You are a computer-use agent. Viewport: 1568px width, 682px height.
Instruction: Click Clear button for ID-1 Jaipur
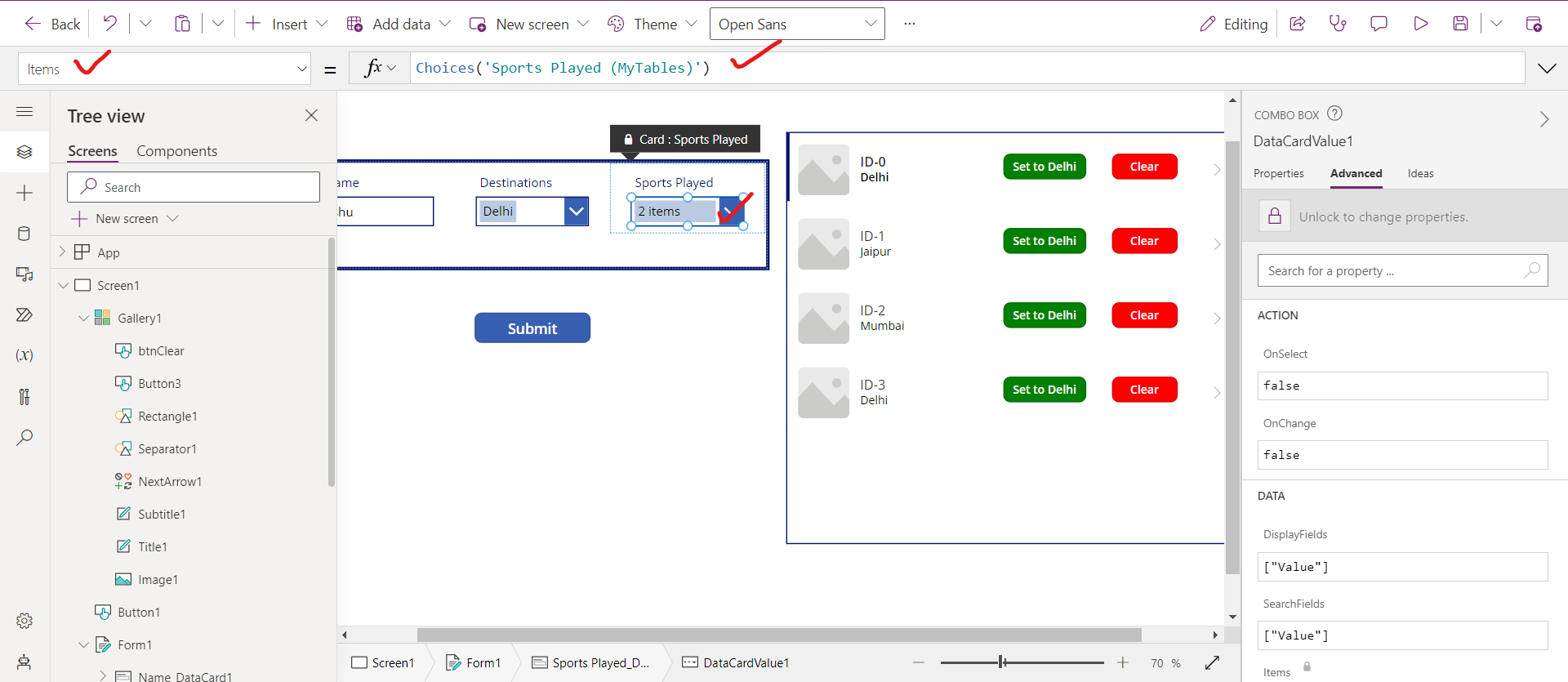coord(1143,241)
